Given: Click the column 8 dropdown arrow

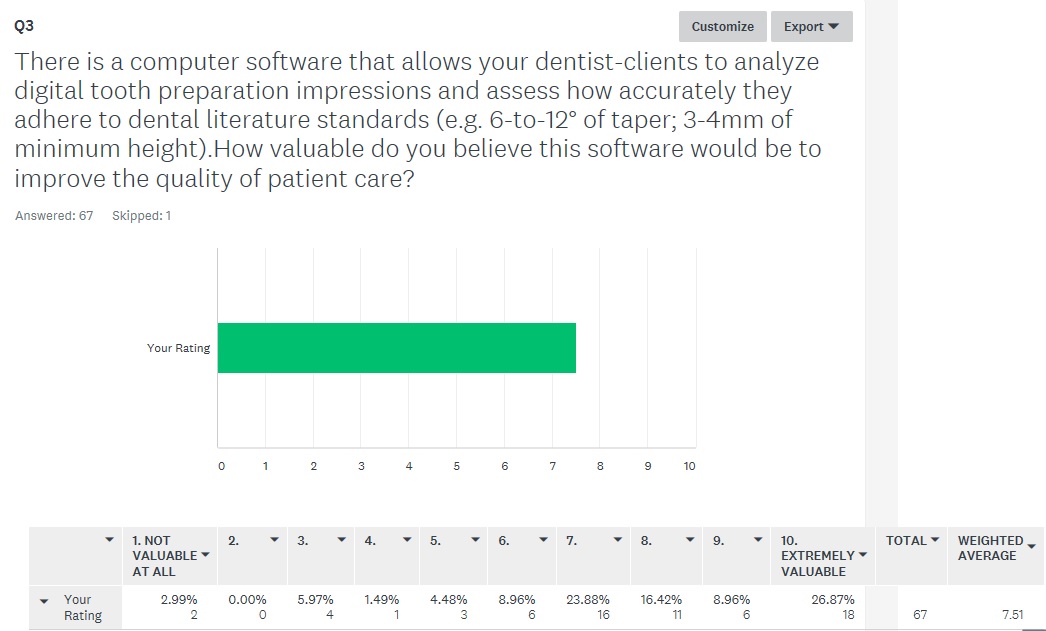Looking at the screenshot, I should tap(690, 541).
